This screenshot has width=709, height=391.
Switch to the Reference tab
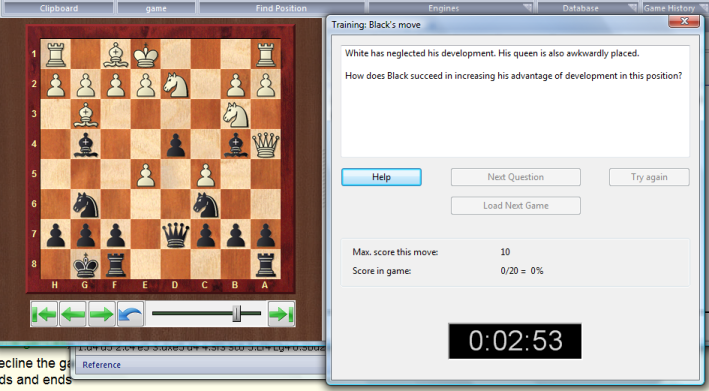(x=101, y=365)
